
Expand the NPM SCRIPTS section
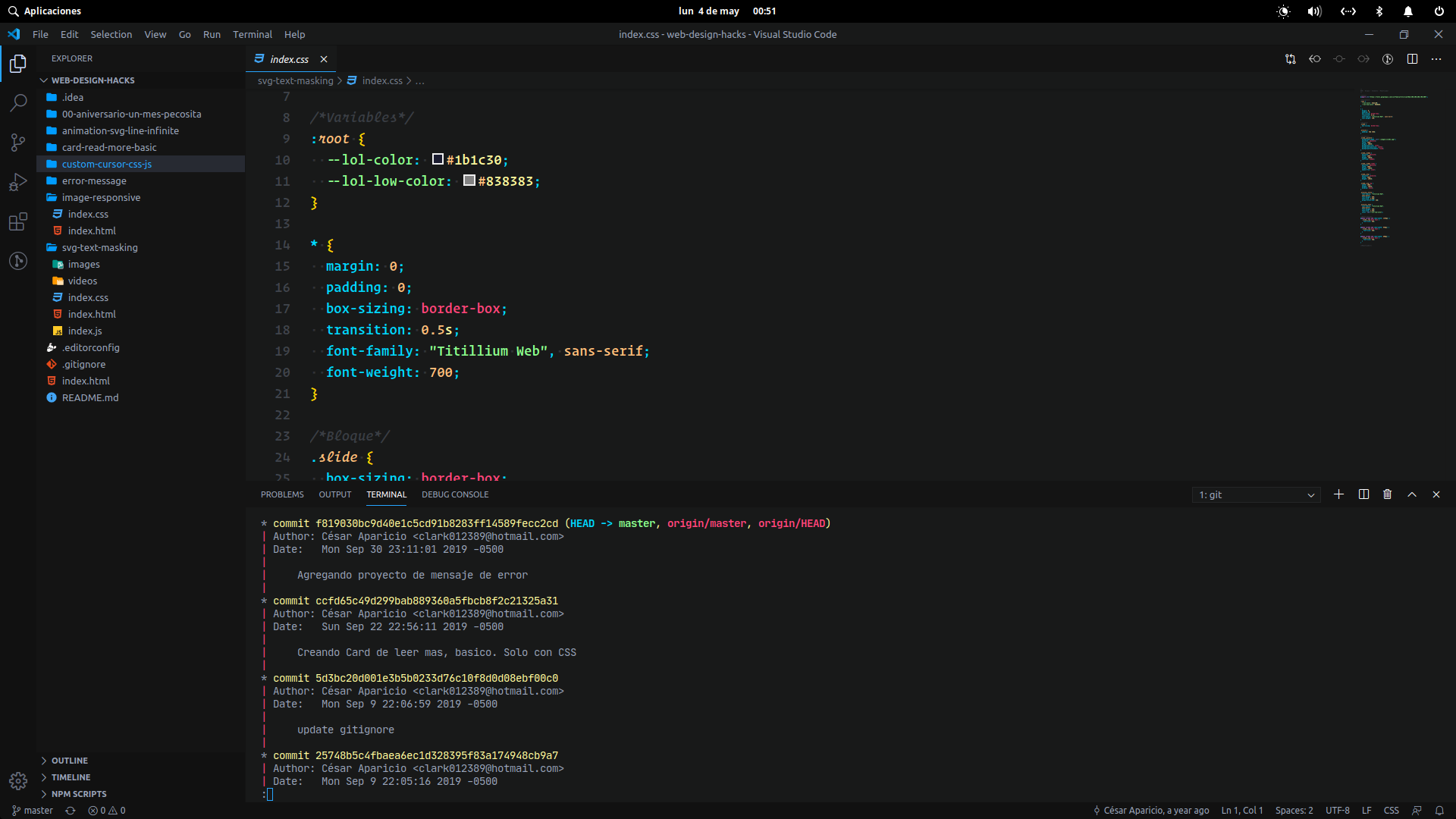[x=78, y=794]
